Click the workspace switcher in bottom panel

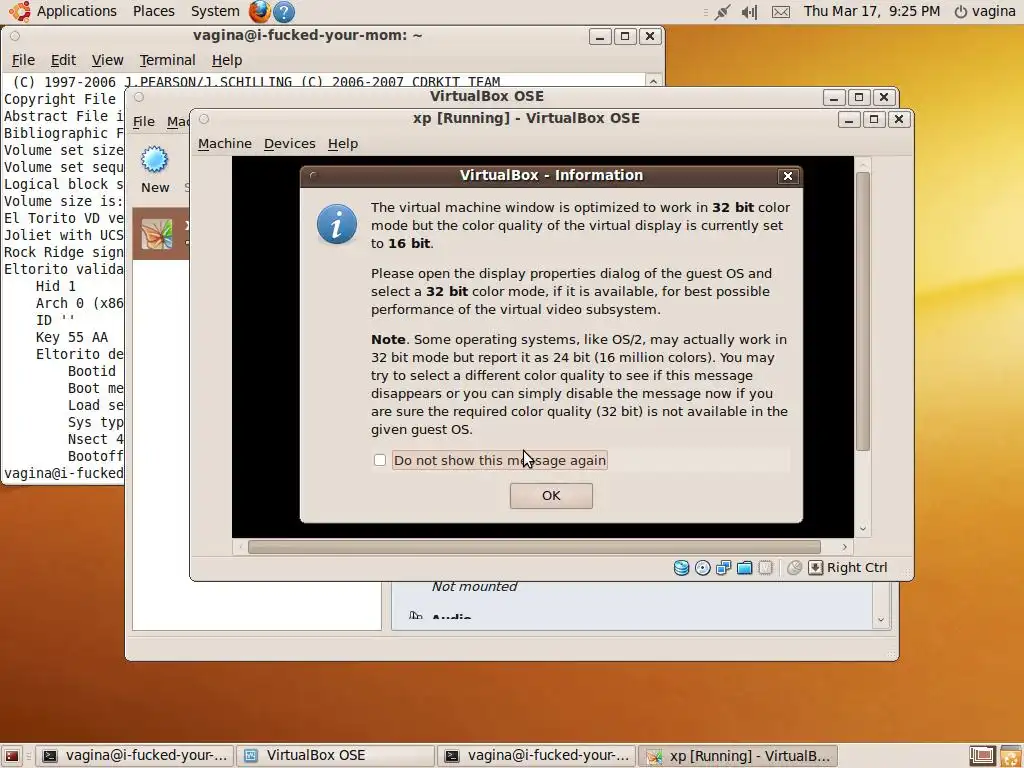pos(982,756)
